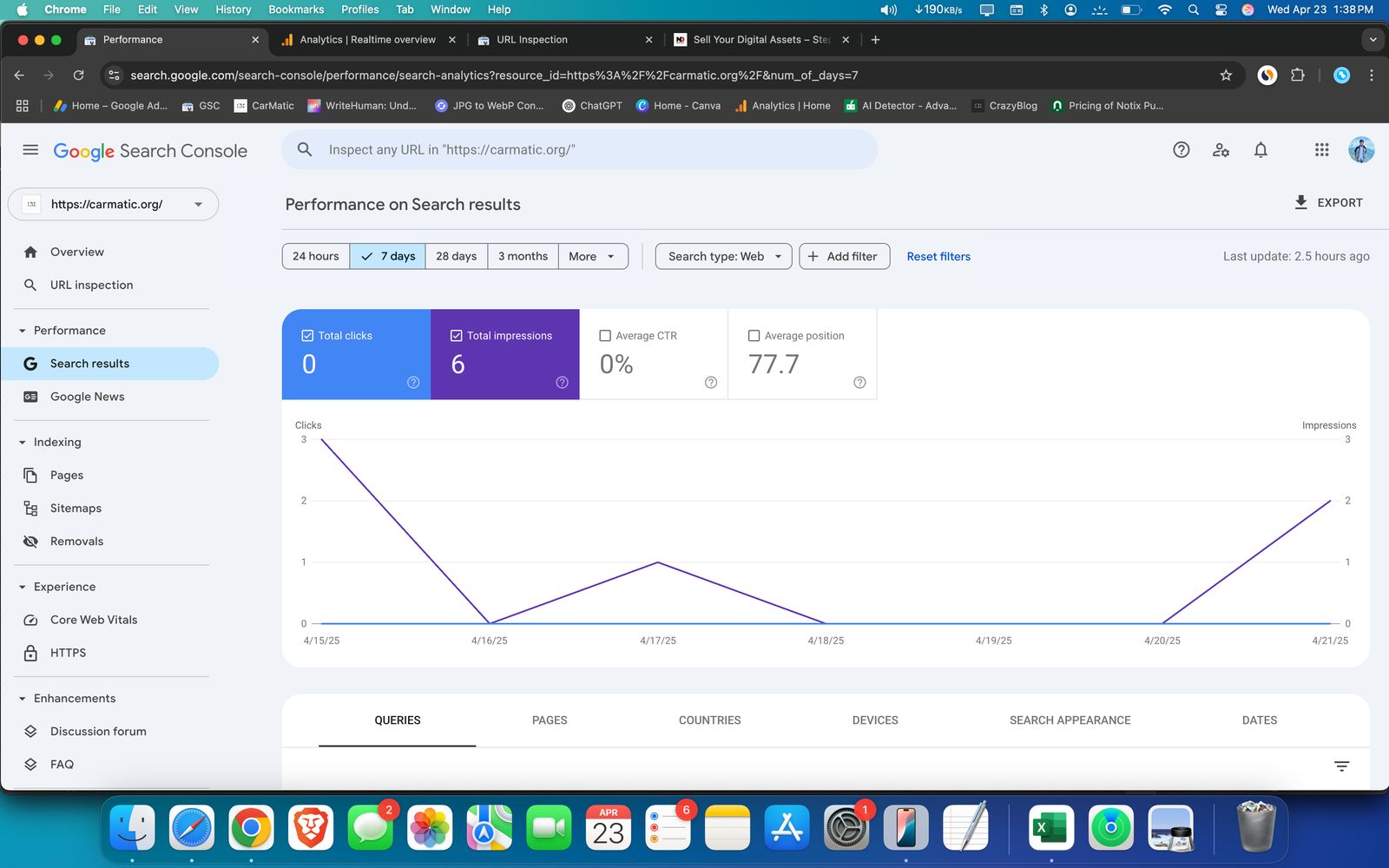Open Finder from the dock
Viewport: 1389px width, 868px height.
(x=132, y=827)
